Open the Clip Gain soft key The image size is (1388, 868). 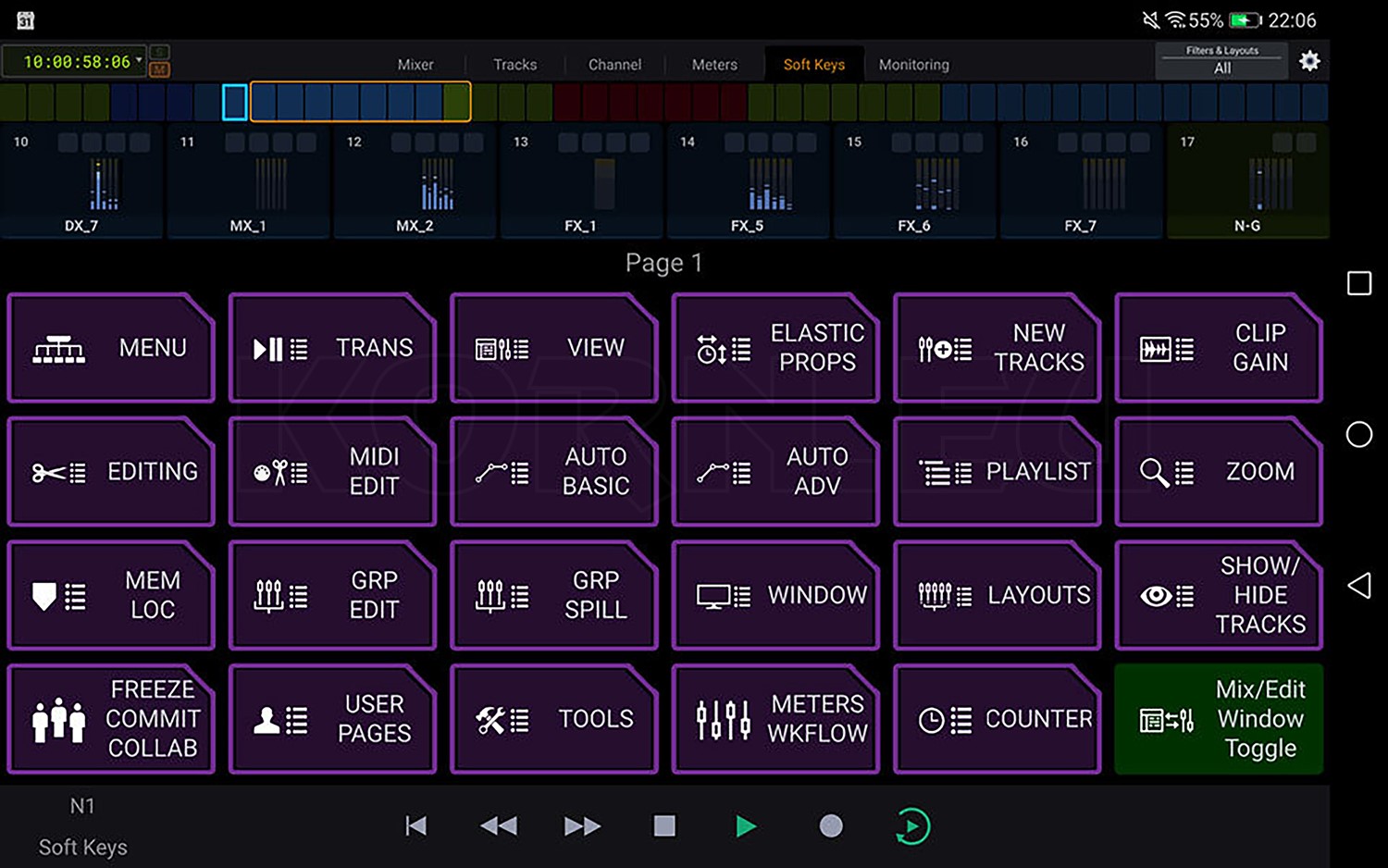pyautogui.click(x=1219, y=348)
